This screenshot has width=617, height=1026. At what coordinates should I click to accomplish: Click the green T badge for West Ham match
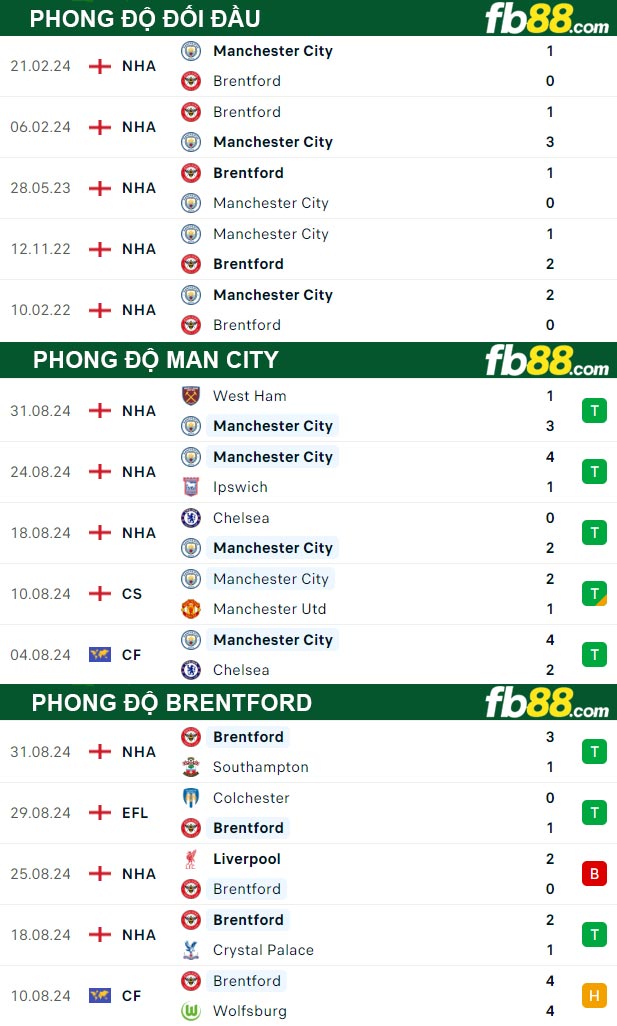tap(594, 411)
